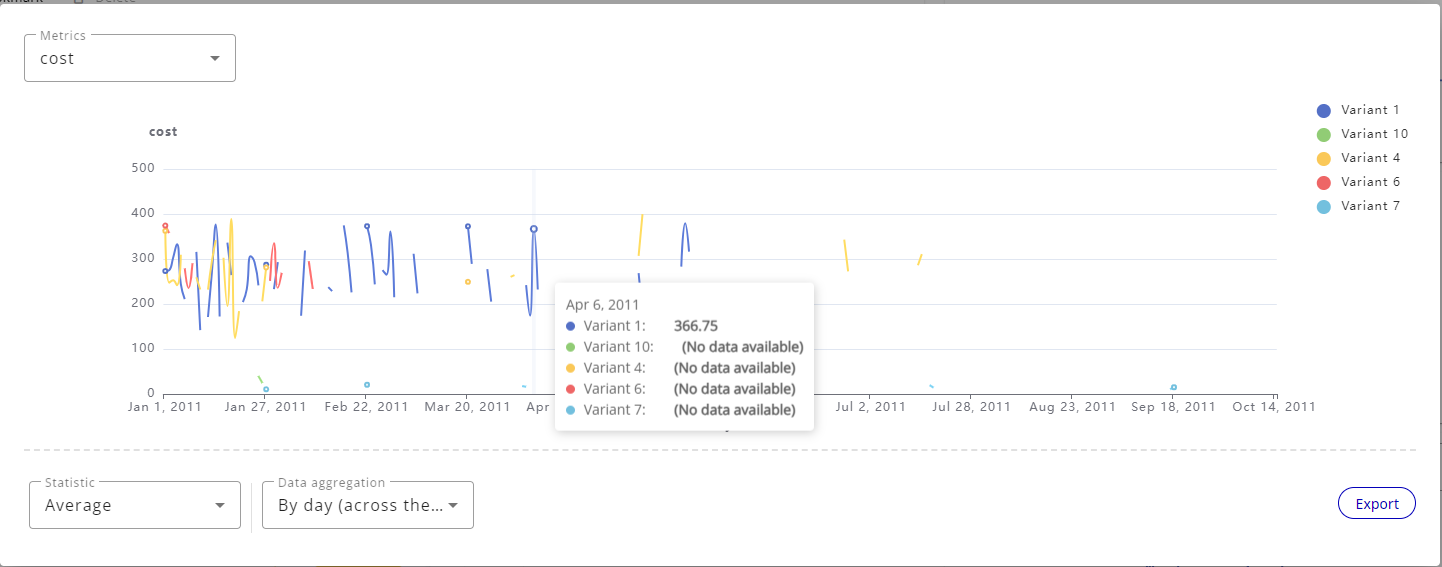Click the 'cost' y-axis title
The width and height of the screenshot is (1442, 567).
tap(163, 132)
